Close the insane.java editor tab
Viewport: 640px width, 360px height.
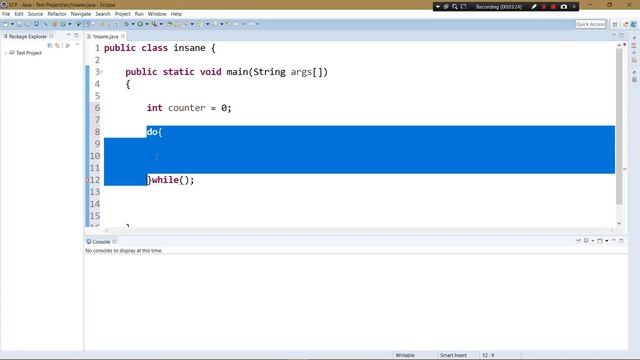[122, 36]
